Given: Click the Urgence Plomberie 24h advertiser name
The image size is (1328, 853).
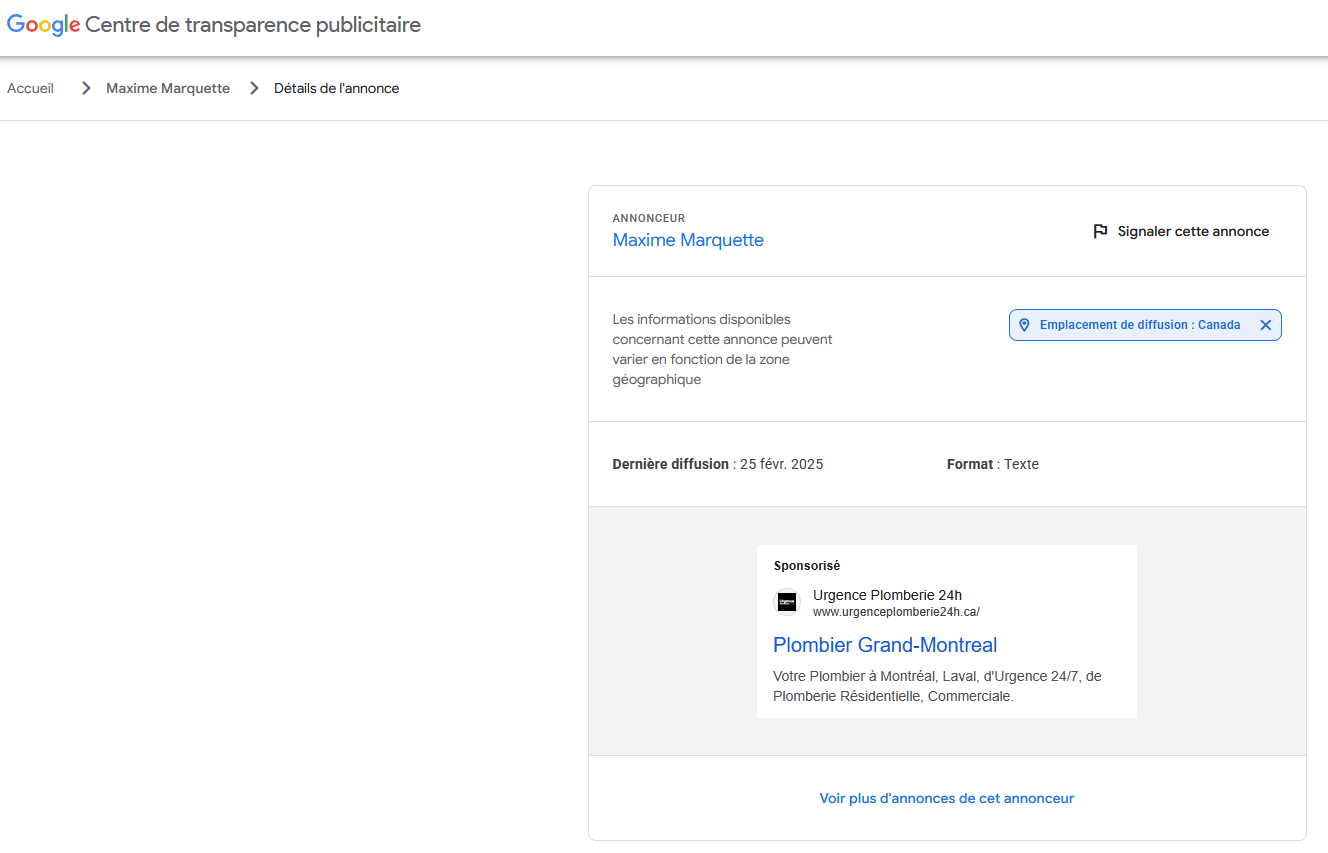Looking at the screenshot, I should pyautogui.click(x=887, y=595).
